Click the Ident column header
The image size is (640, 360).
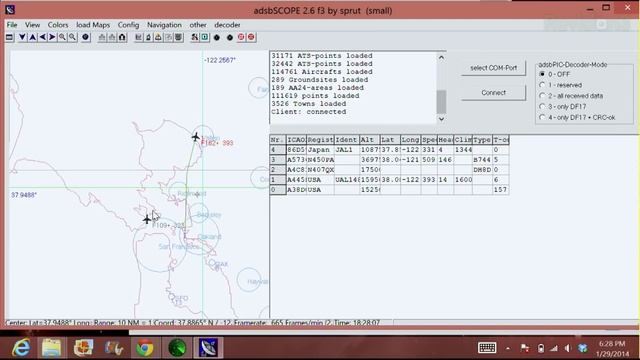click(x=346, y=140)
